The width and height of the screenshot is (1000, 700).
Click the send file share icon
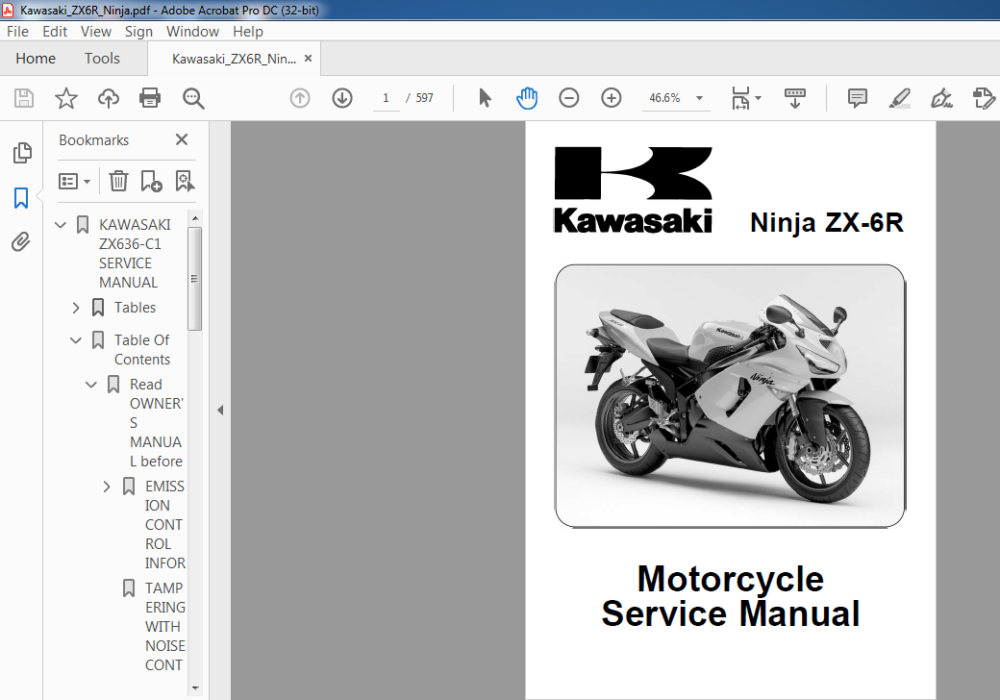(983, 98)
